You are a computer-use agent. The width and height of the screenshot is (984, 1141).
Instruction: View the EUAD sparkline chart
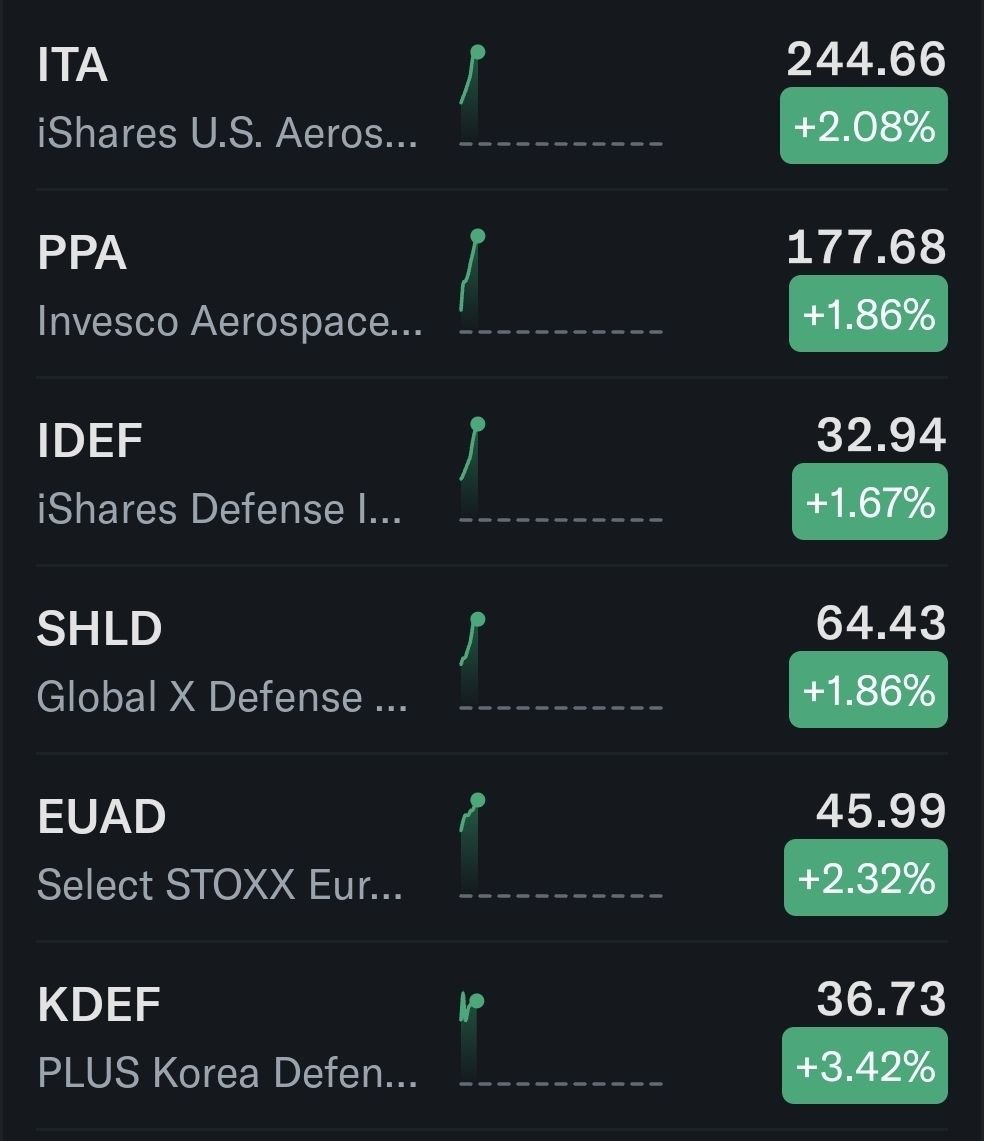coord(560,846)
